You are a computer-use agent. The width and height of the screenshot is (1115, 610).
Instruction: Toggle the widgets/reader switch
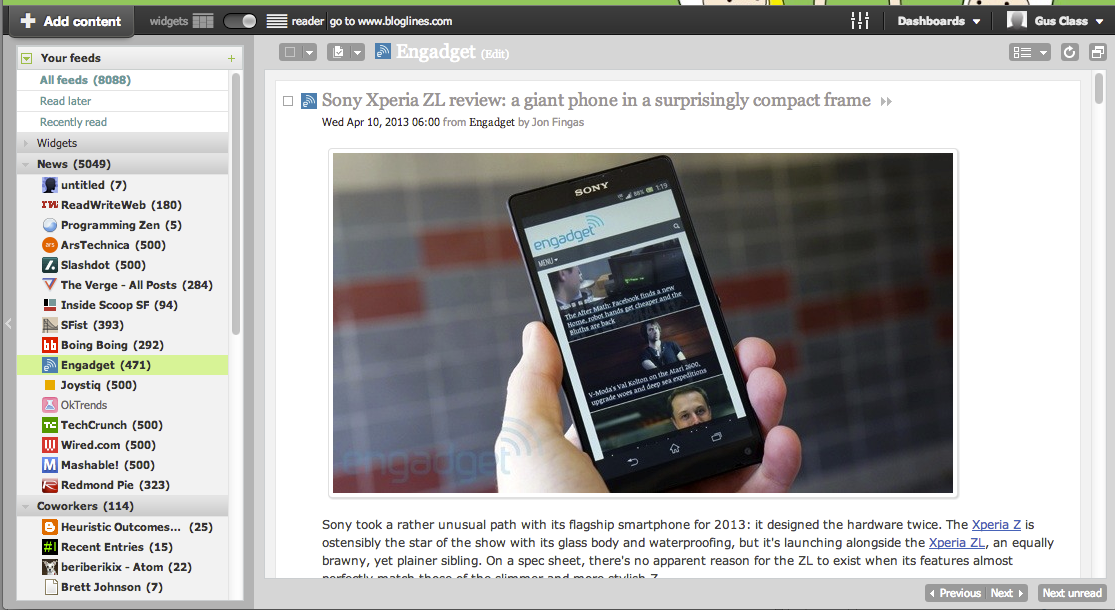(240, 21)
